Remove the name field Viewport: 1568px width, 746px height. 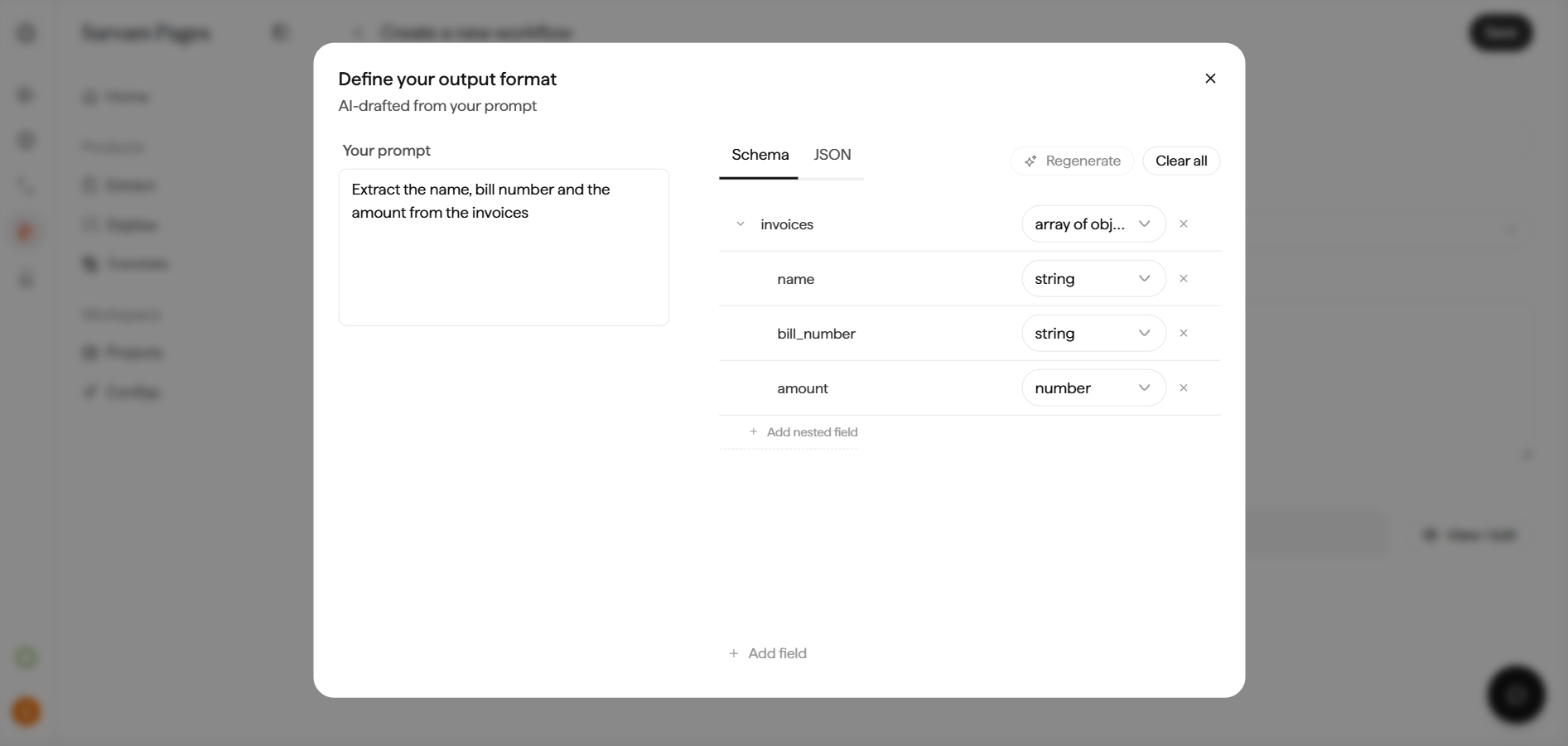(x=1183, y=278)
